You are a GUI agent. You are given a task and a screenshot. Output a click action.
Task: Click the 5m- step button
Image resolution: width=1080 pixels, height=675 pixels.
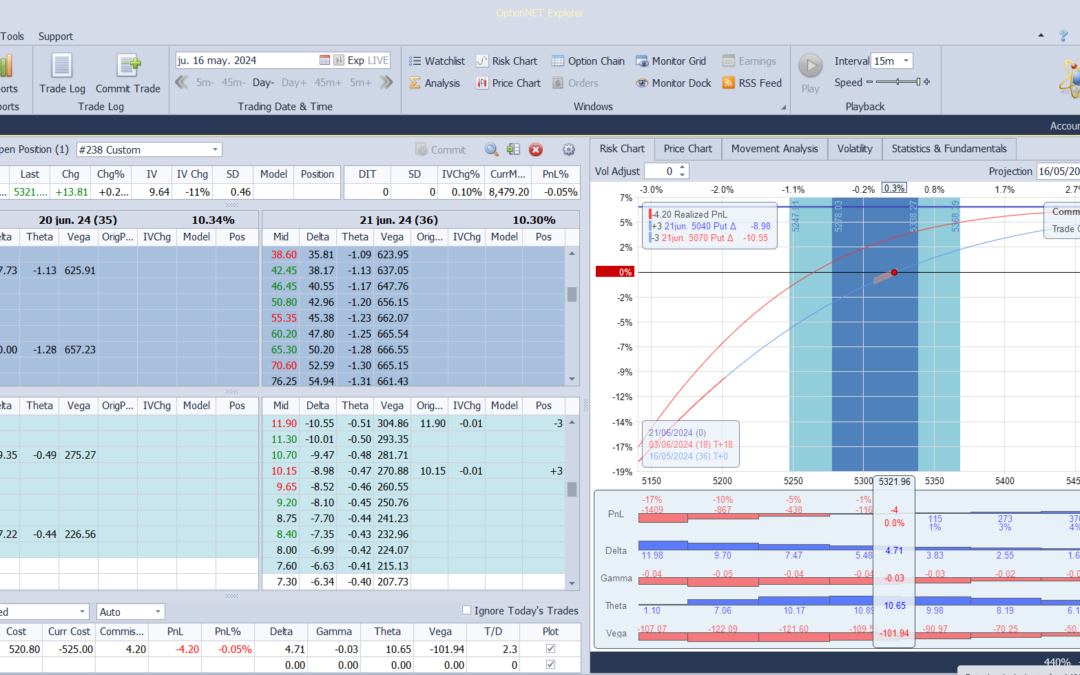205,83
